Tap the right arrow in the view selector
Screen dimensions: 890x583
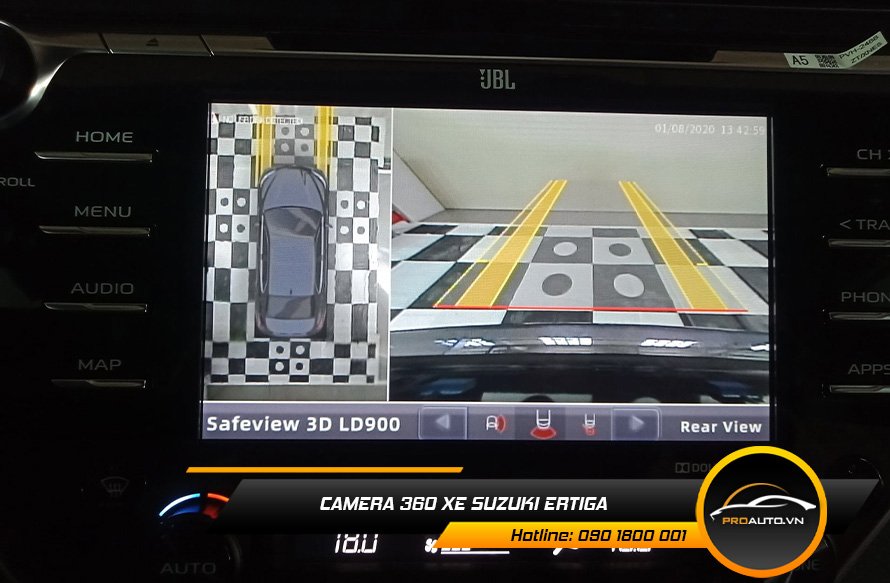point(635,424)
